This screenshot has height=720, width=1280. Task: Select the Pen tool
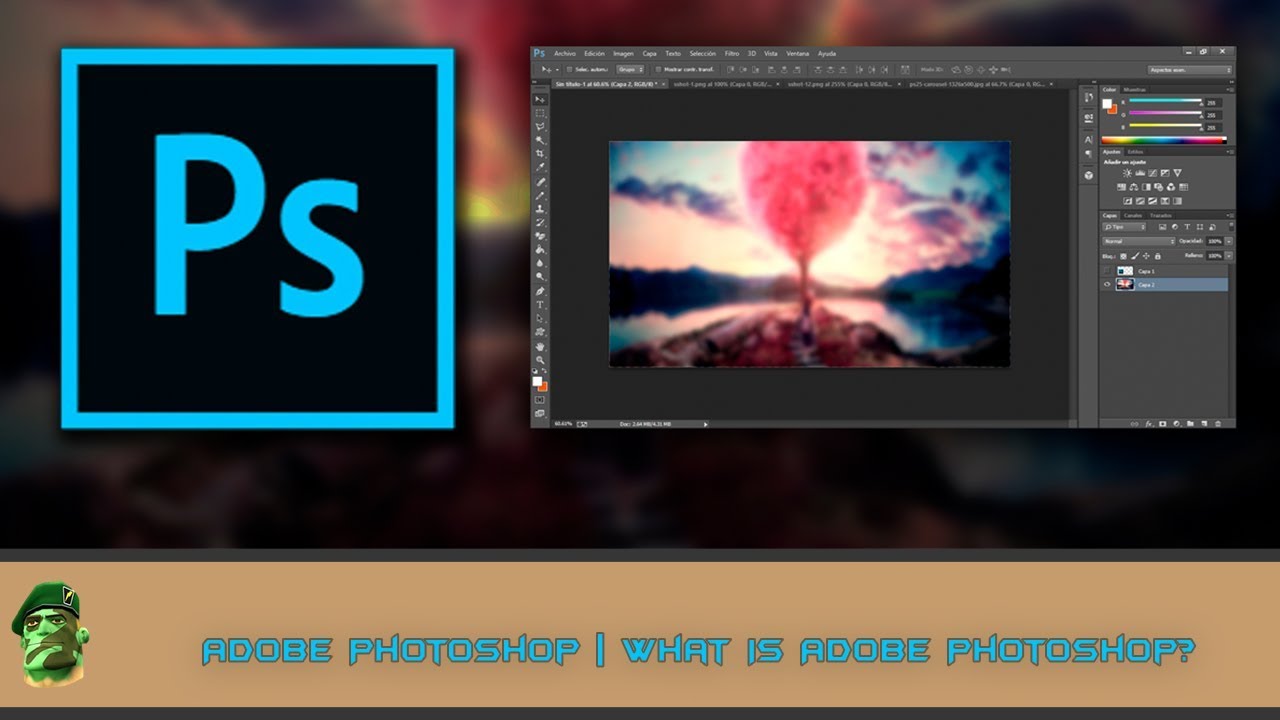pyautogui.click(x=540, y=290)
